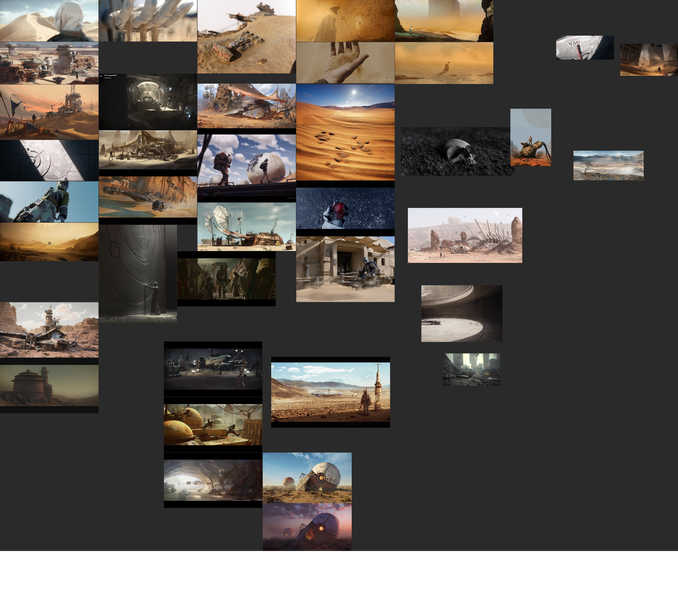This screenshot has width=678, height=600.
Task: Select the golden hazy desert landscape
Action: [x=49, y=242]
